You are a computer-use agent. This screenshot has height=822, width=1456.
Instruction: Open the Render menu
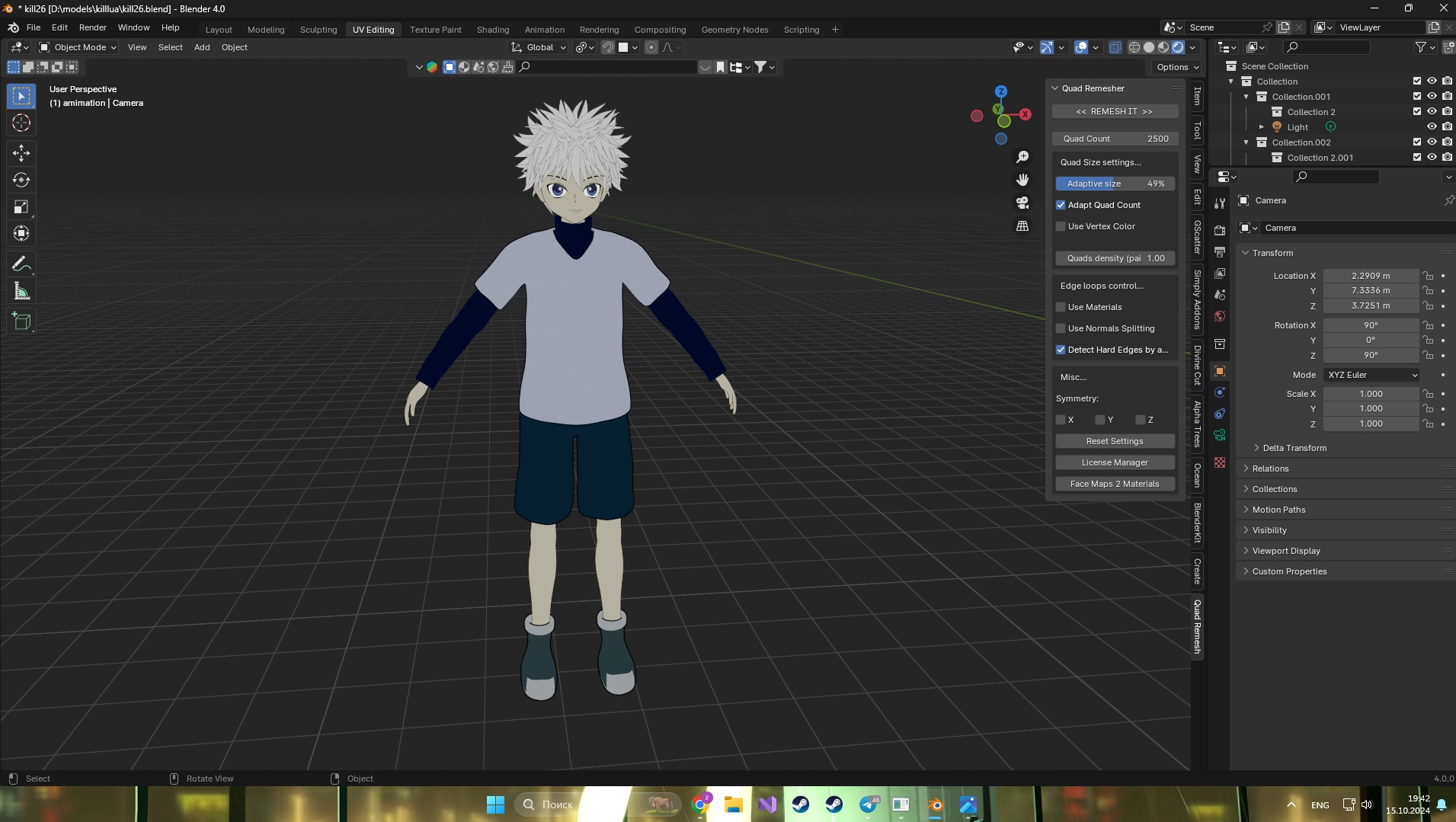tap(92, 27)
